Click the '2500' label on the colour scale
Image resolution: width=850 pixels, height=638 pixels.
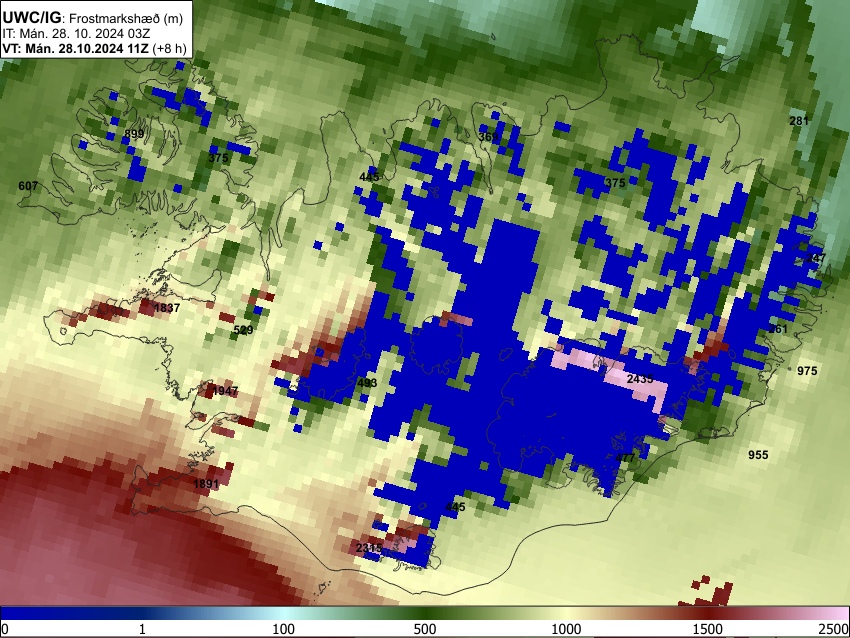834,629
